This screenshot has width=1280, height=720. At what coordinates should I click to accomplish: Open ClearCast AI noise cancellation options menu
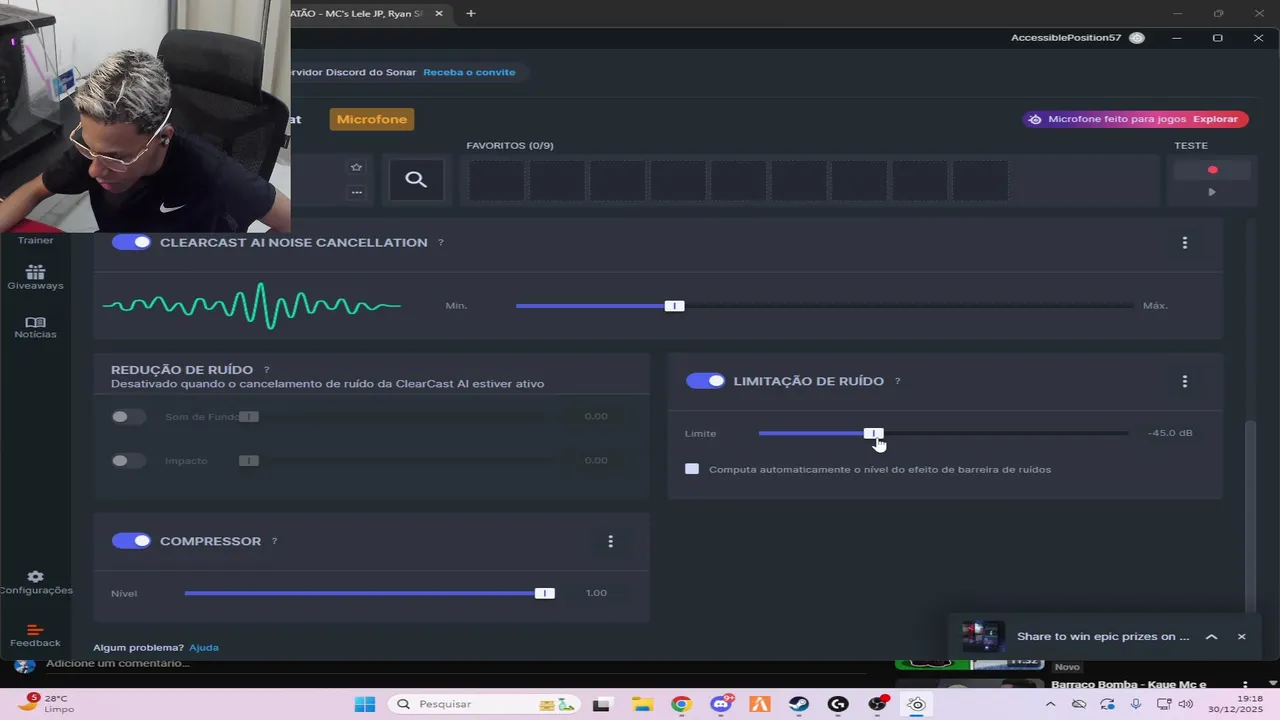tap(1185, 243)
